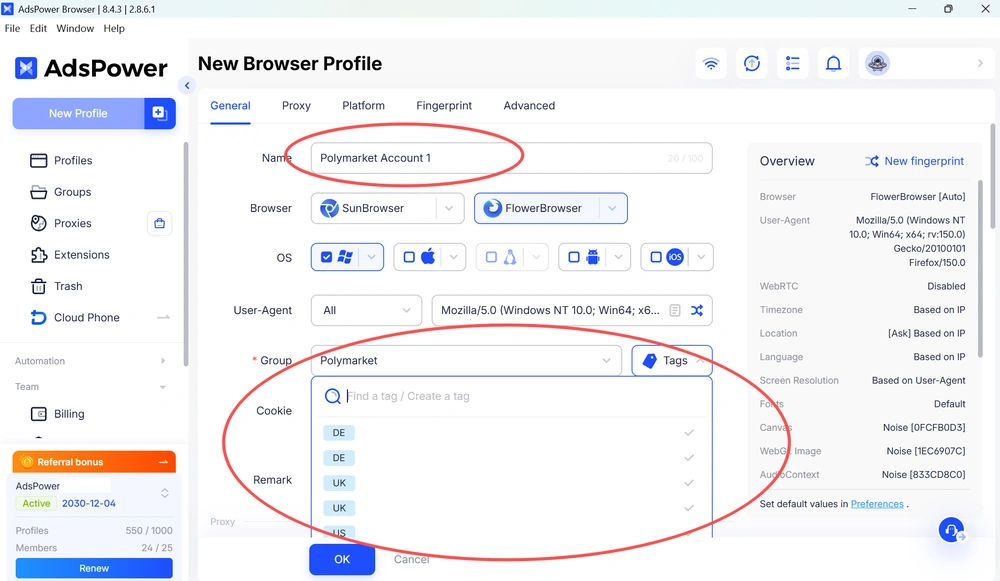Open the network status Wi-Fi icon

pos(710,64)
